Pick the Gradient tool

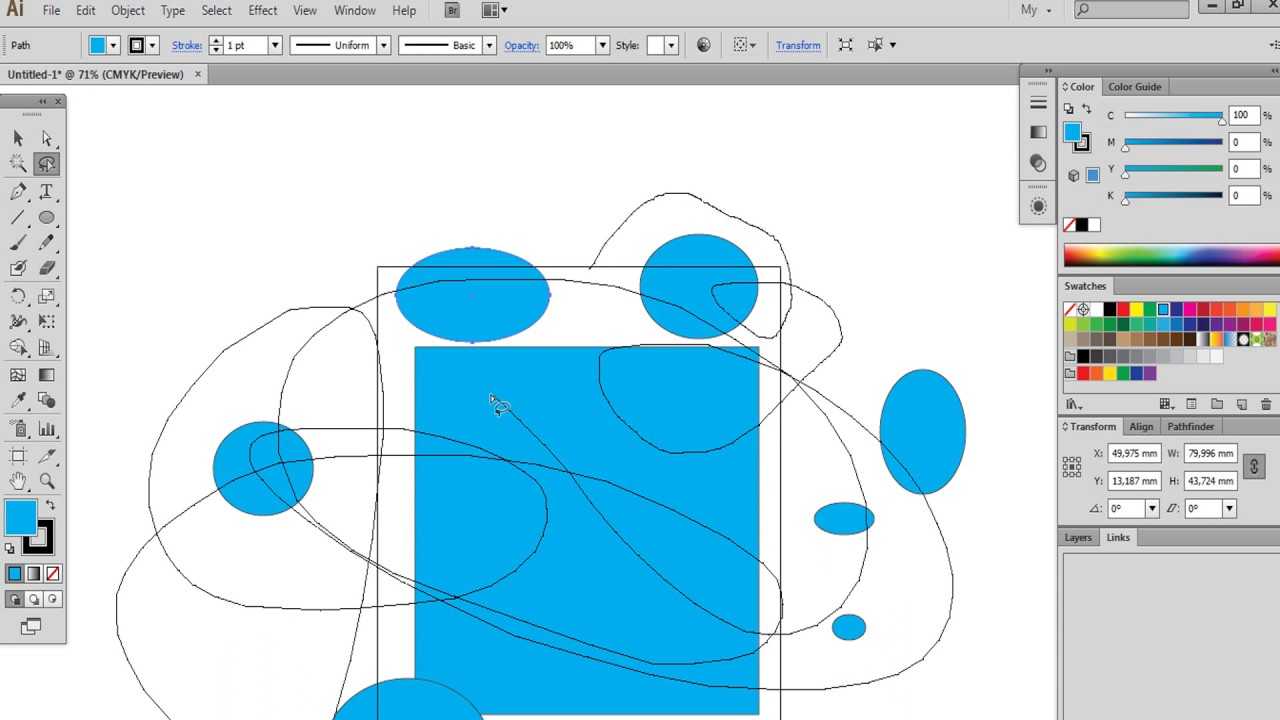coord(47,375)
